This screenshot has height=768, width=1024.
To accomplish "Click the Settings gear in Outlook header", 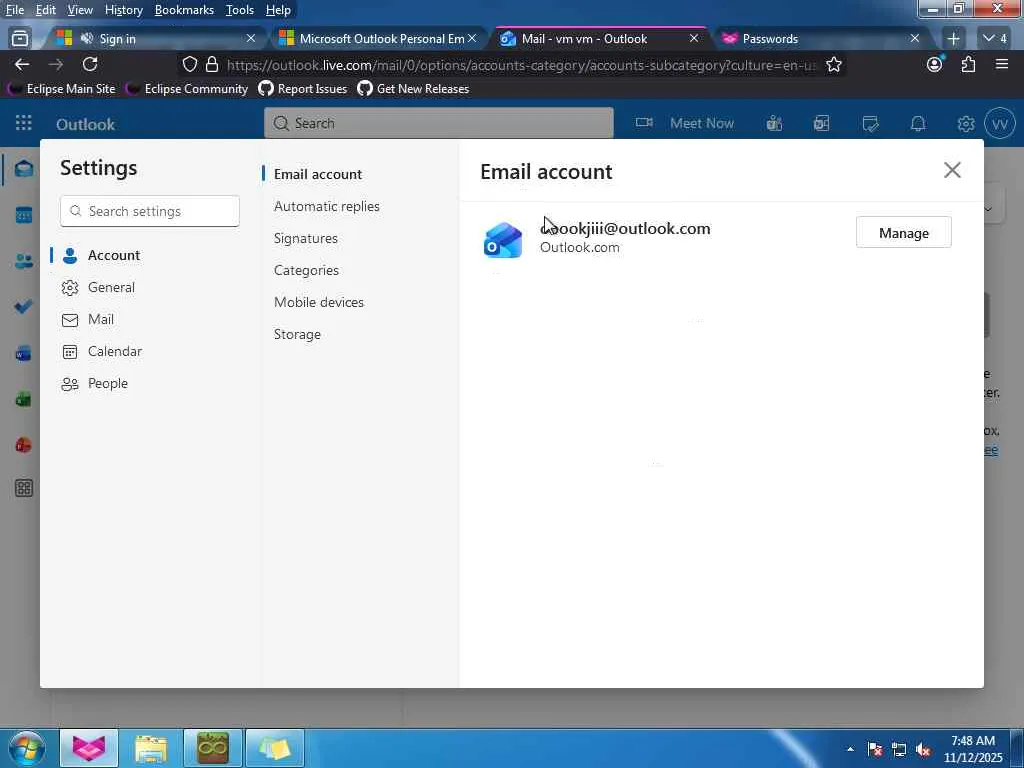I will click(x=965, y=123).
